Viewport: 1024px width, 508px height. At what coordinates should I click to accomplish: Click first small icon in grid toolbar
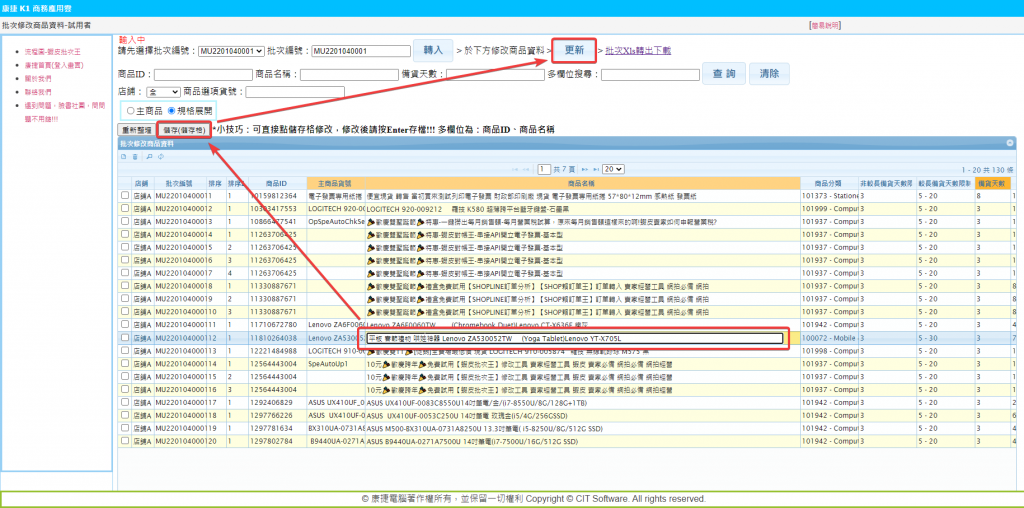(x=122, y=156)
